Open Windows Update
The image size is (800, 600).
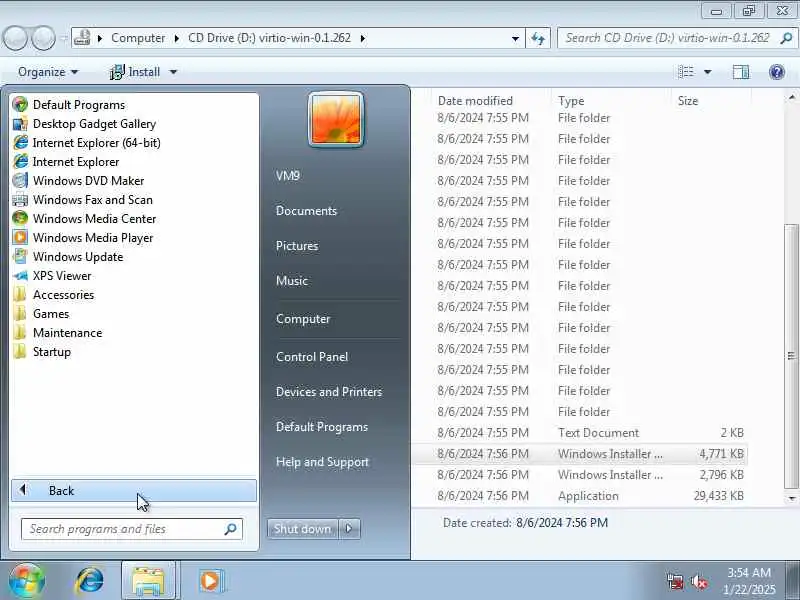click(x=78, y=257)
